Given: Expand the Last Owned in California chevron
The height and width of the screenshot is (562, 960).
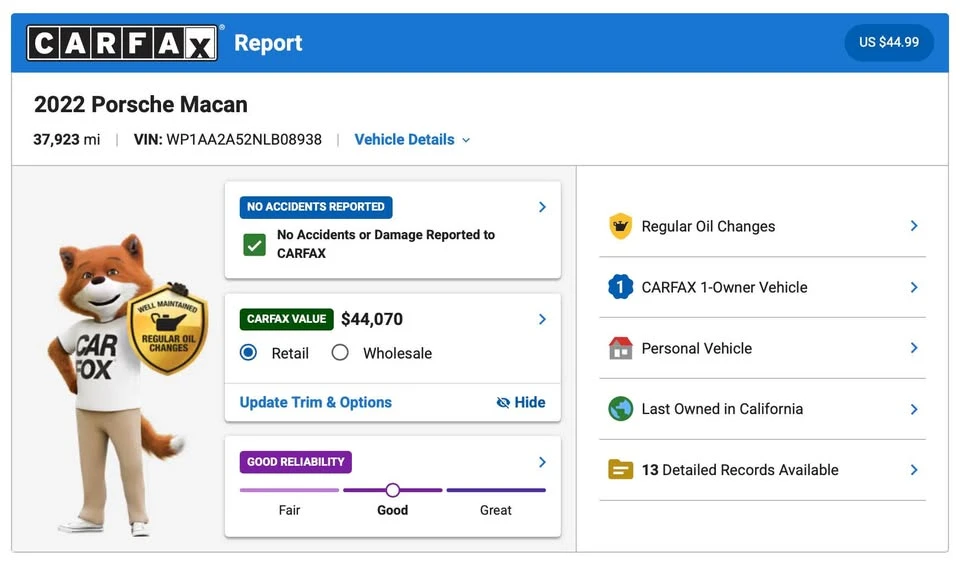Looking at the screenshot, I should tap(913, 409).
